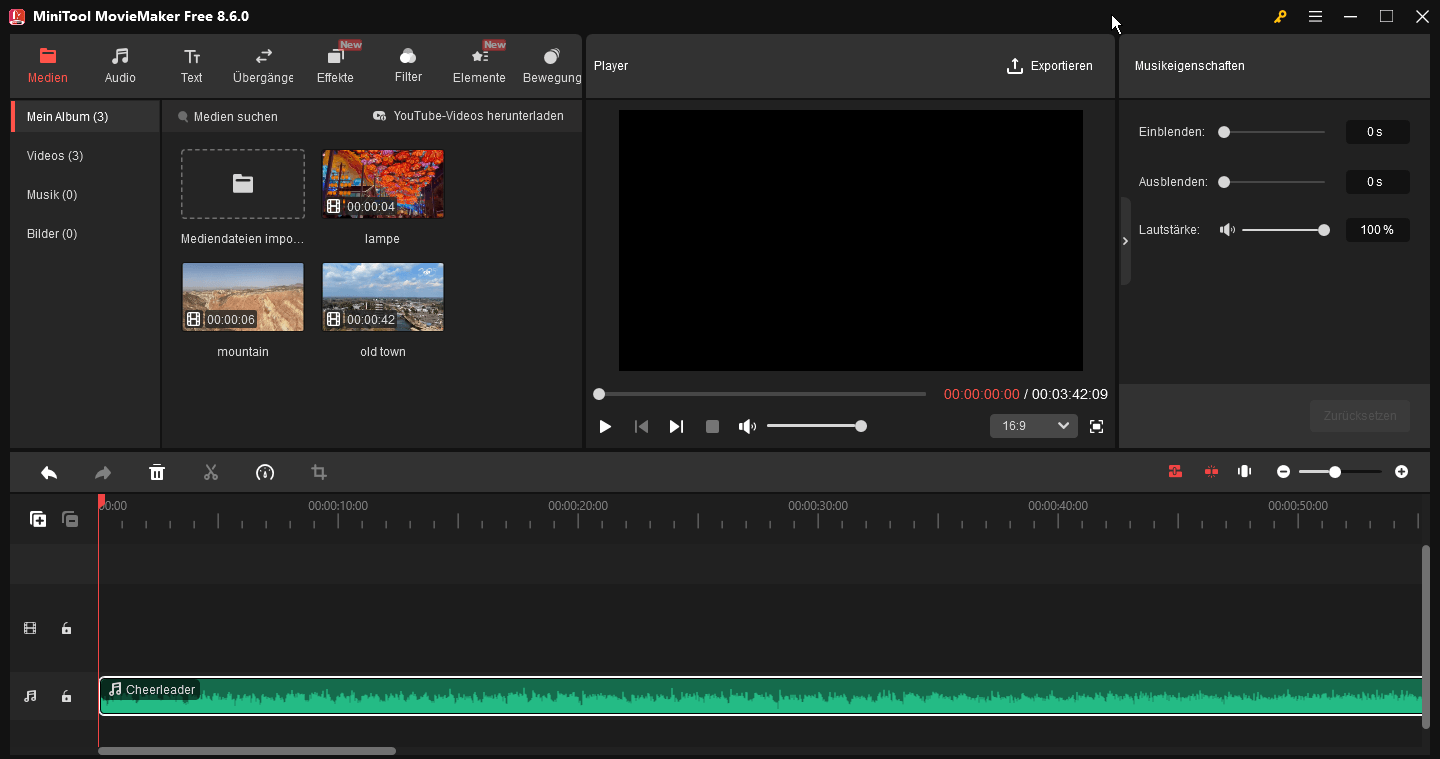The height and width of the screenshot is (759, 1440).
Task: Click the zoom-to-fit timeline icon
Action: (x=1244, y=471)
